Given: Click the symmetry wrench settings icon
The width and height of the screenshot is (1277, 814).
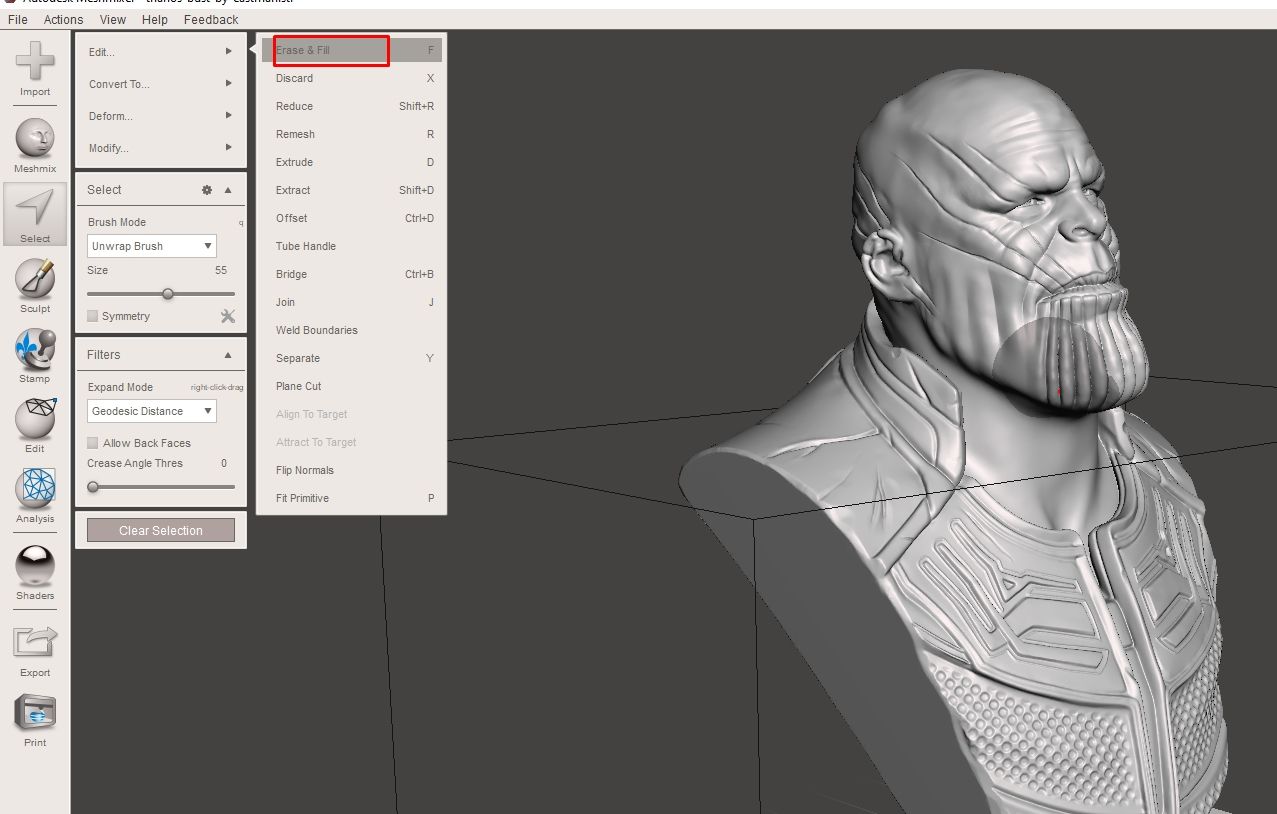Looking at the screenshot, I should click(x=228, y=316).
